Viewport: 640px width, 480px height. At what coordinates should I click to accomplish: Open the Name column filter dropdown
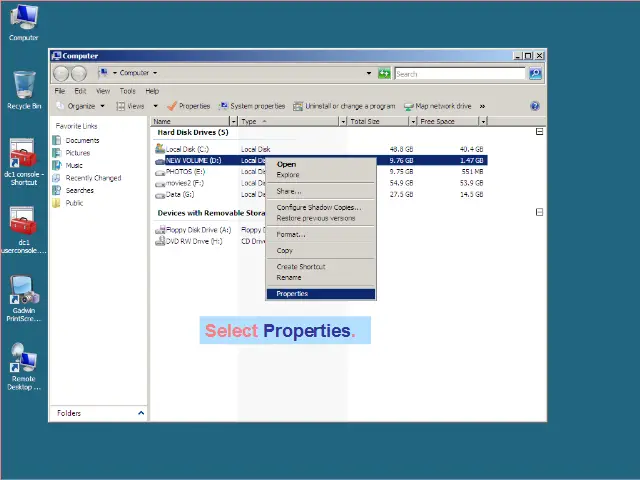pos(234,121)
